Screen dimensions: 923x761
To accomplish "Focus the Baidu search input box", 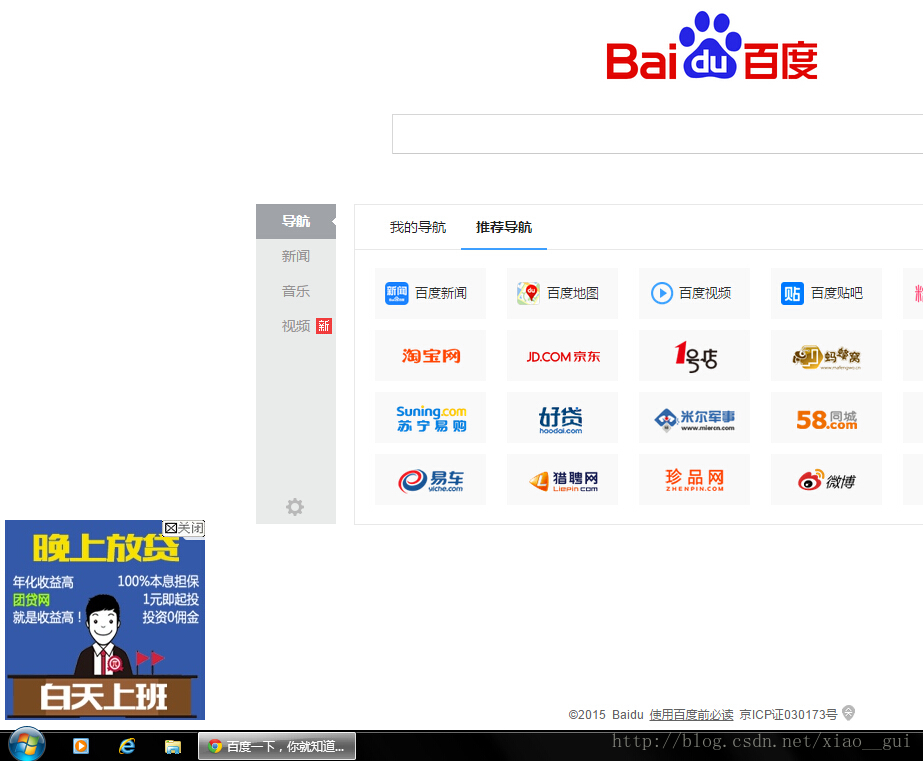I will coord(657,134).
